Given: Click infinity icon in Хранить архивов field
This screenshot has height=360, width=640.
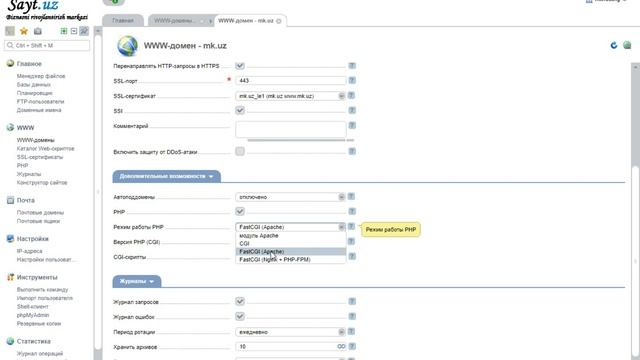Looking at the screenshot, I should tap(341, 347).
